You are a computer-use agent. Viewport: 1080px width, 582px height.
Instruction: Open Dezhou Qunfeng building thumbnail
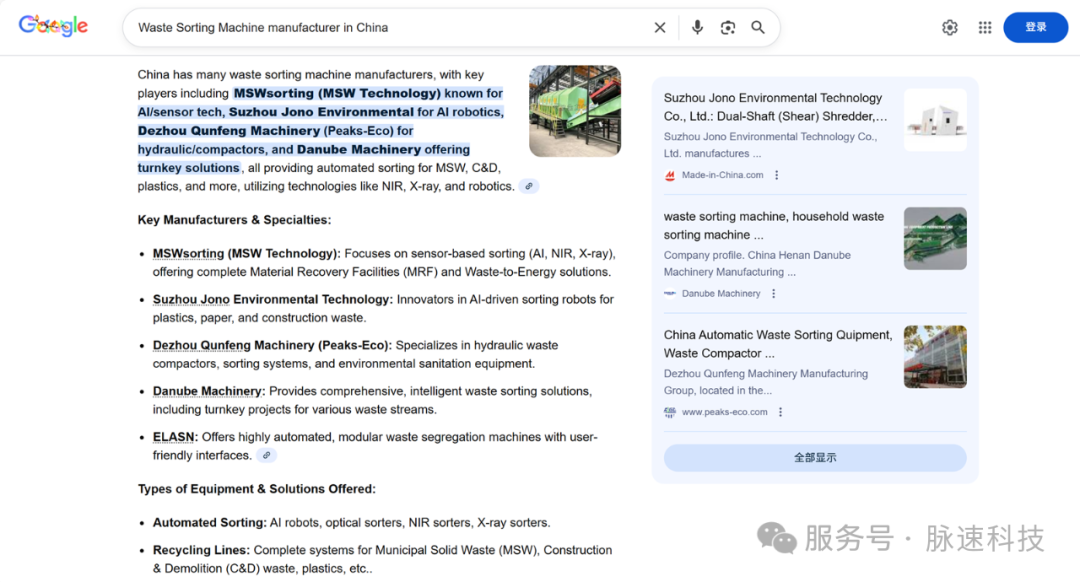[x=935, y=357]
